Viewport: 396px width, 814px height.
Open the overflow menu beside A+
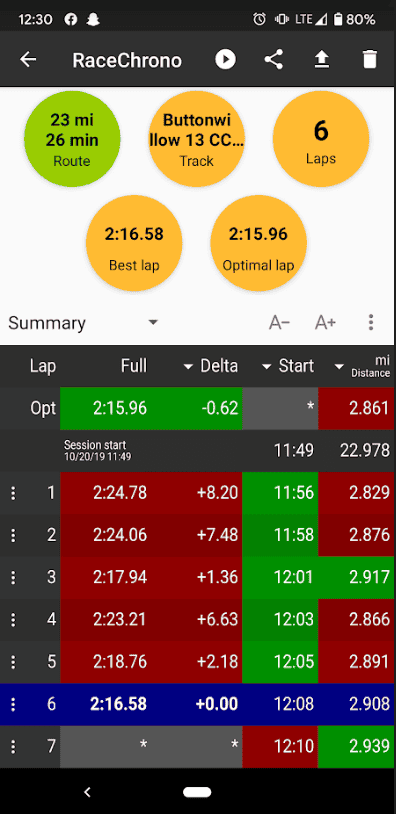coord(371,322)
